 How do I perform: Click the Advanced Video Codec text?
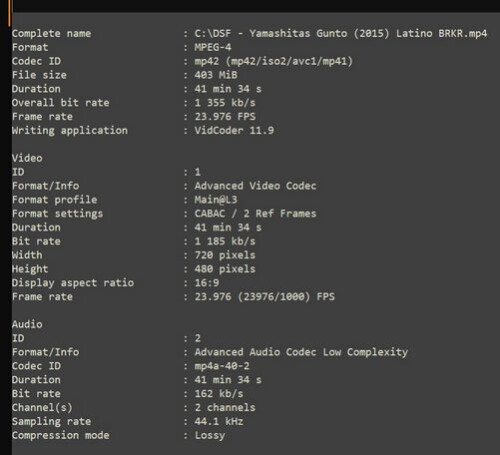(x=255, y=186)
